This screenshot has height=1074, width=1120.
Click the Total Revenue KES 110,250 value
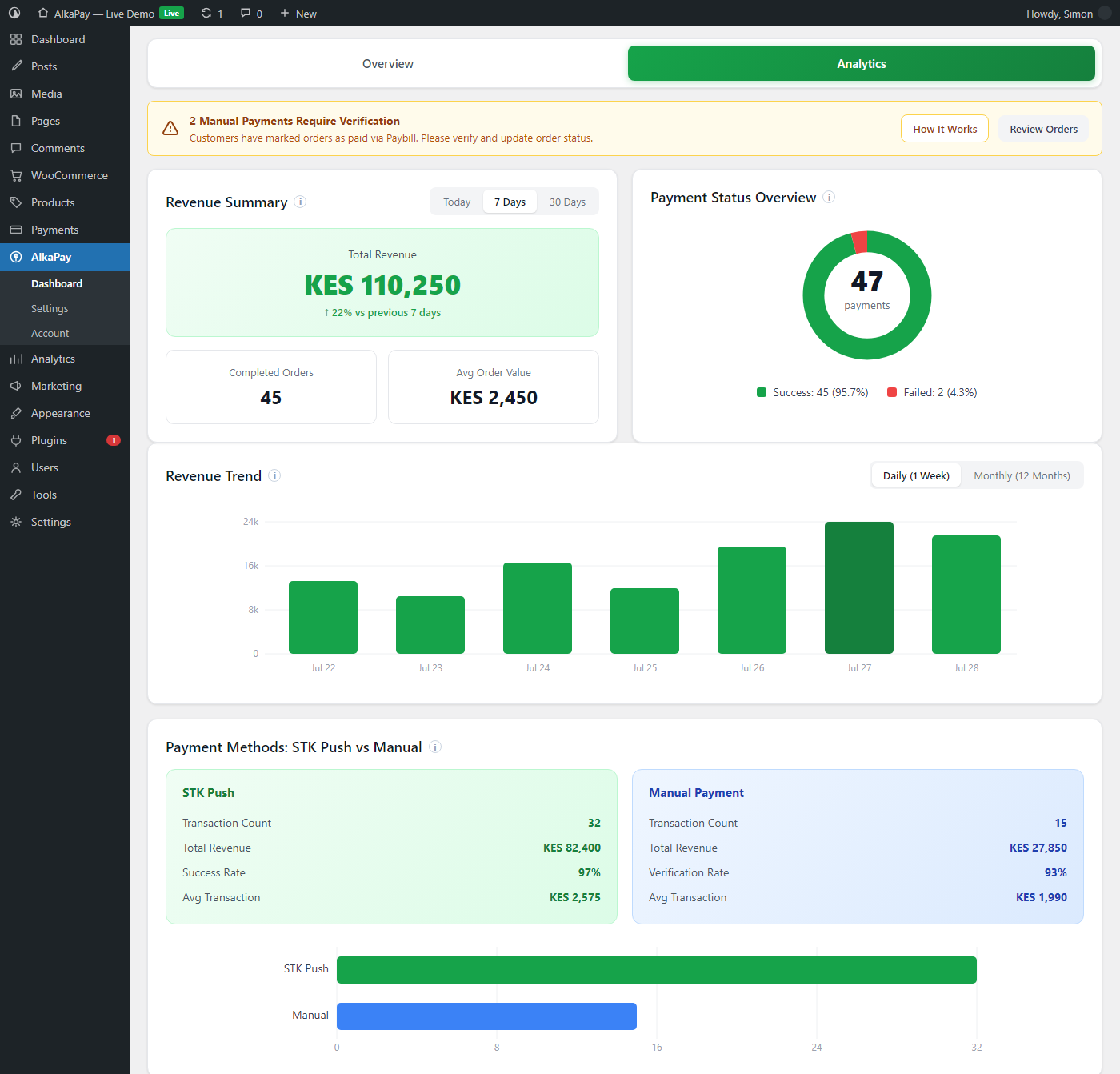tap(382, 285)
